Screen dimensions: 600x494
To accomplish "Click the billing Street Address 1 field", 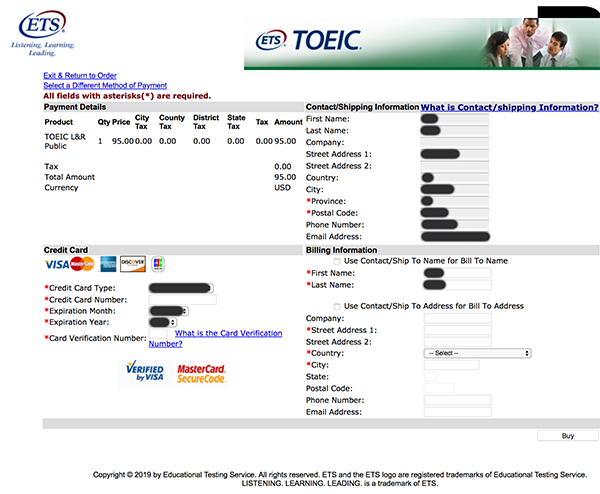I will (x=457, y=330).
